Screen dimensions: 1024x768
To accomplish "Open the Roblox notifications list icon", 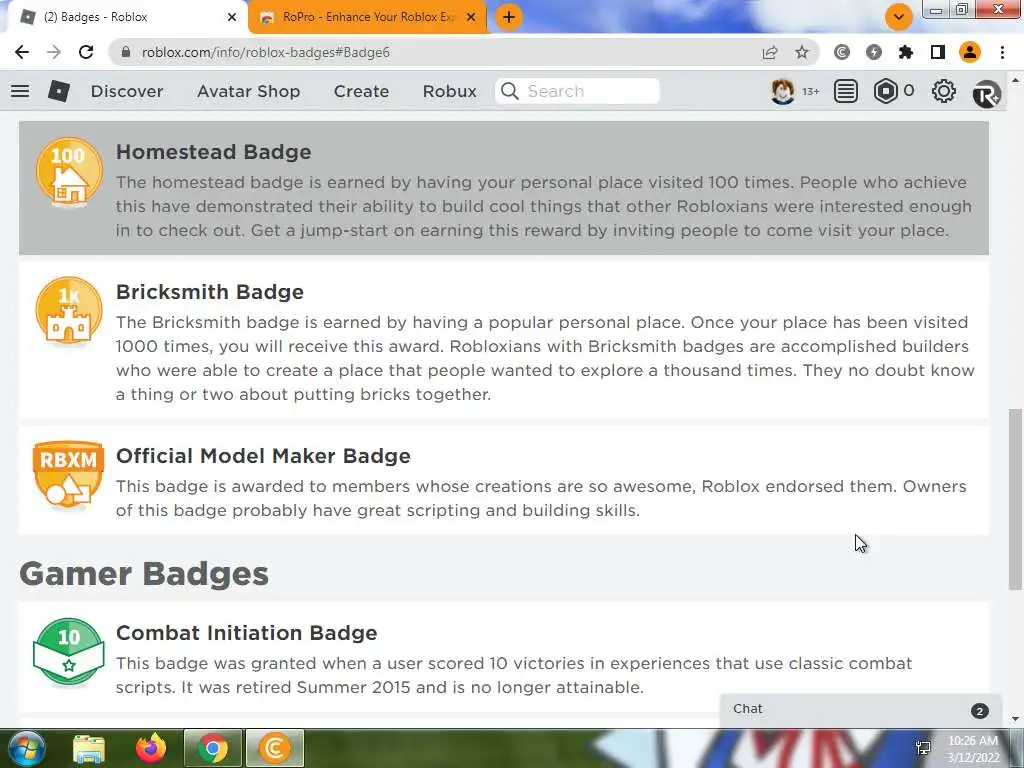I will [x=846, y=91].
